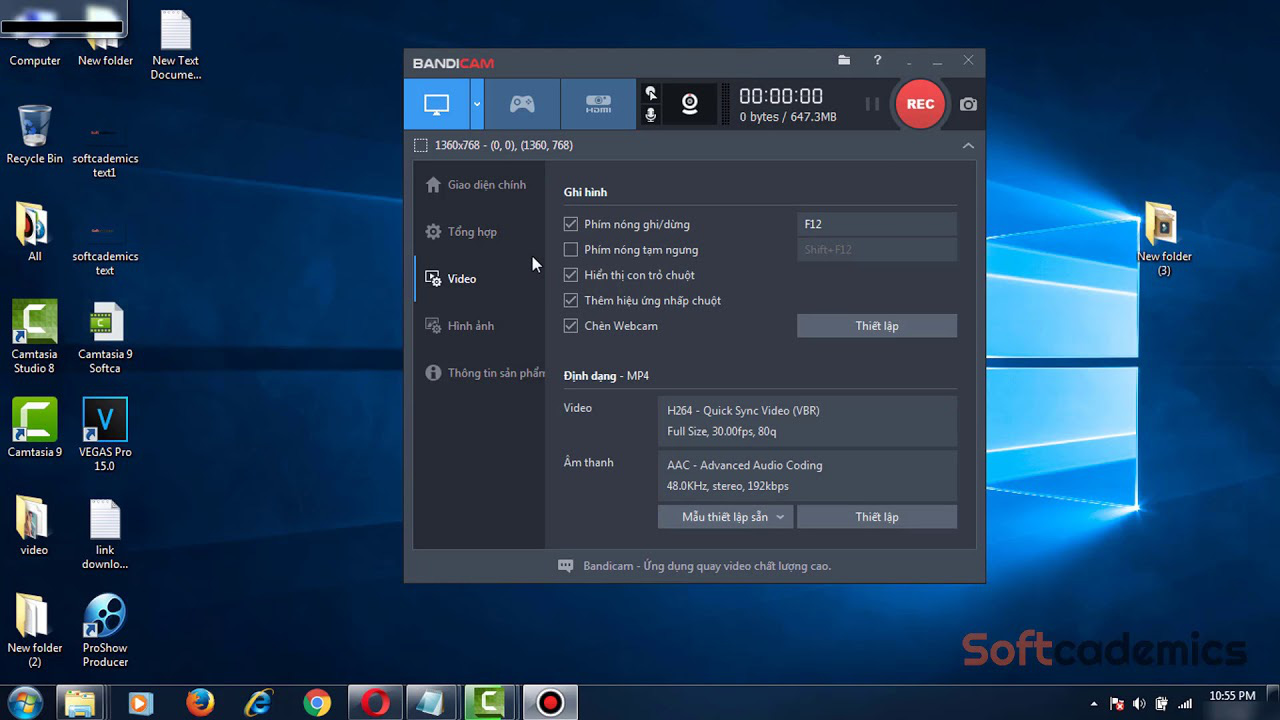The width and height of the screenshot is (1280, 720).
Task: Open Opera browser from taskbar
Action: click(376, 703)
